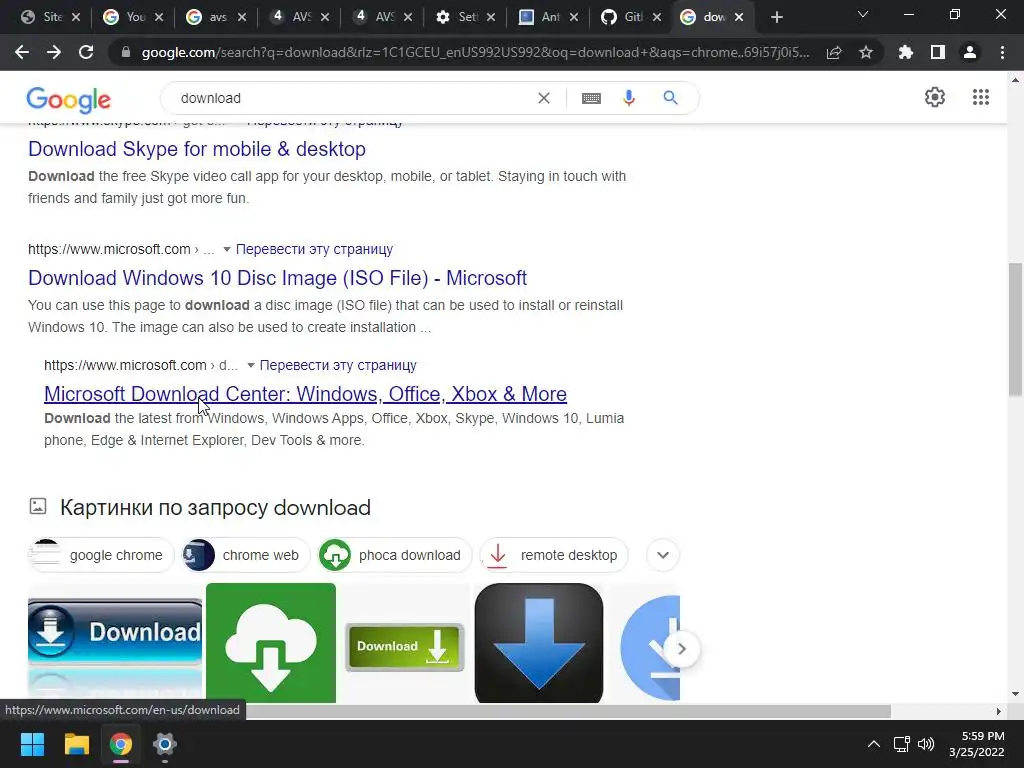Submit search with magnifier icon
1024x768 pixels.
670,98
